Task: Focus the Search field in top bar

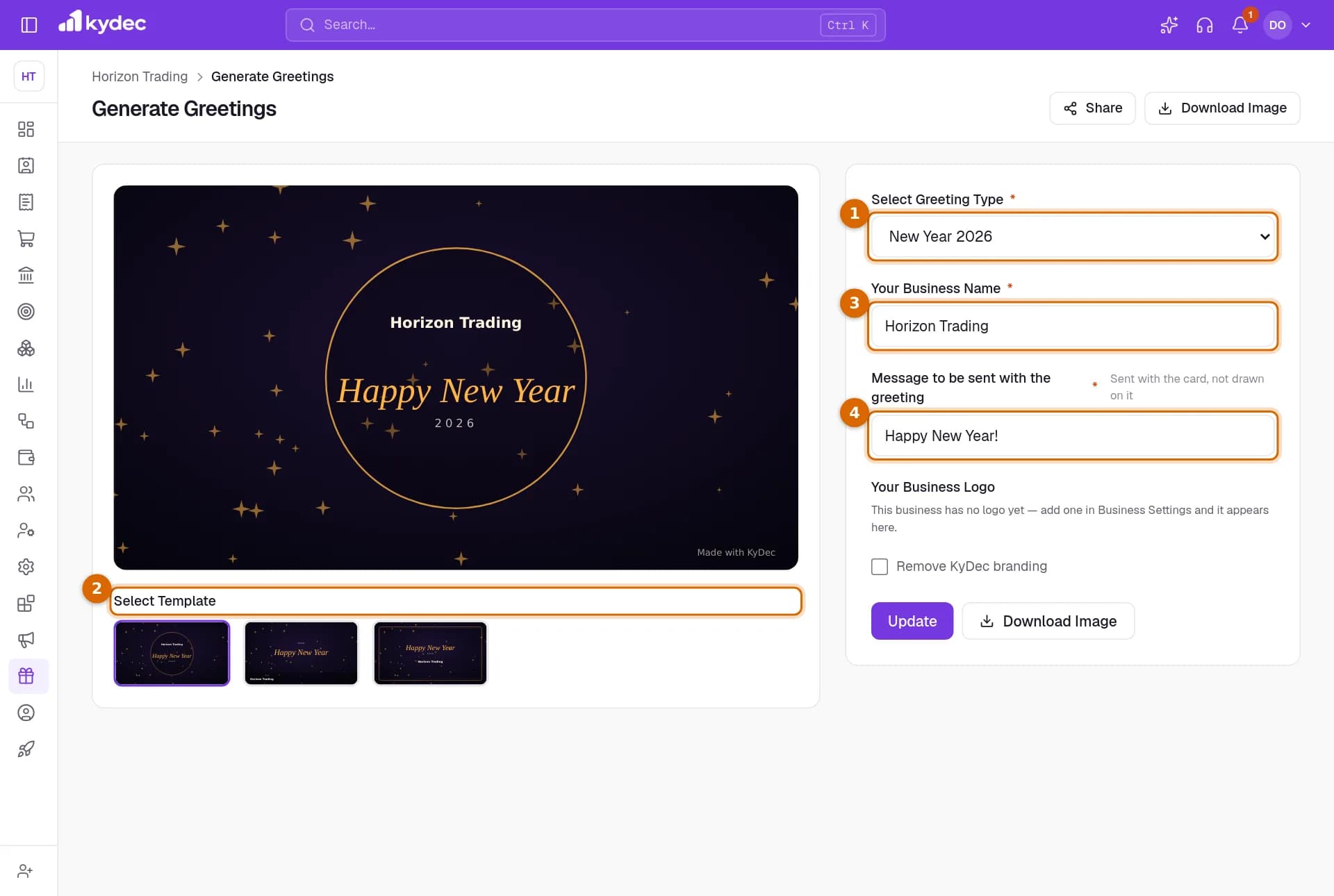Action: coord(585,25)
